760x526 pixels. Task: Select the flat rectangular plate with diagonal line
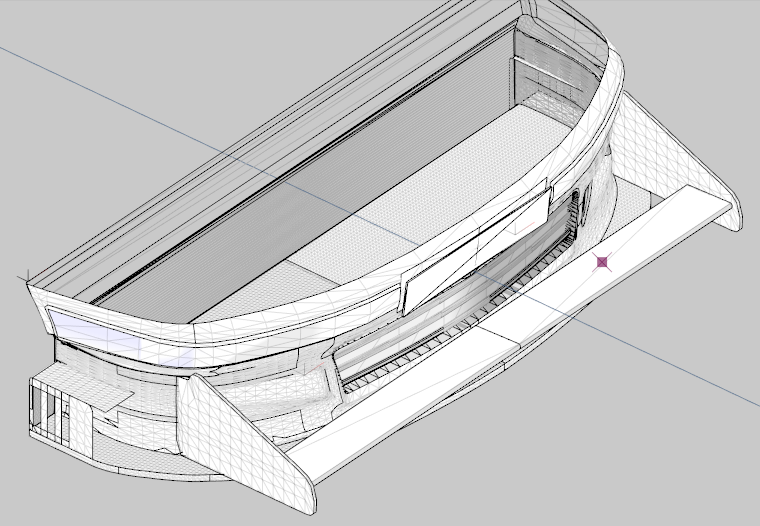[x=476, y=251]
